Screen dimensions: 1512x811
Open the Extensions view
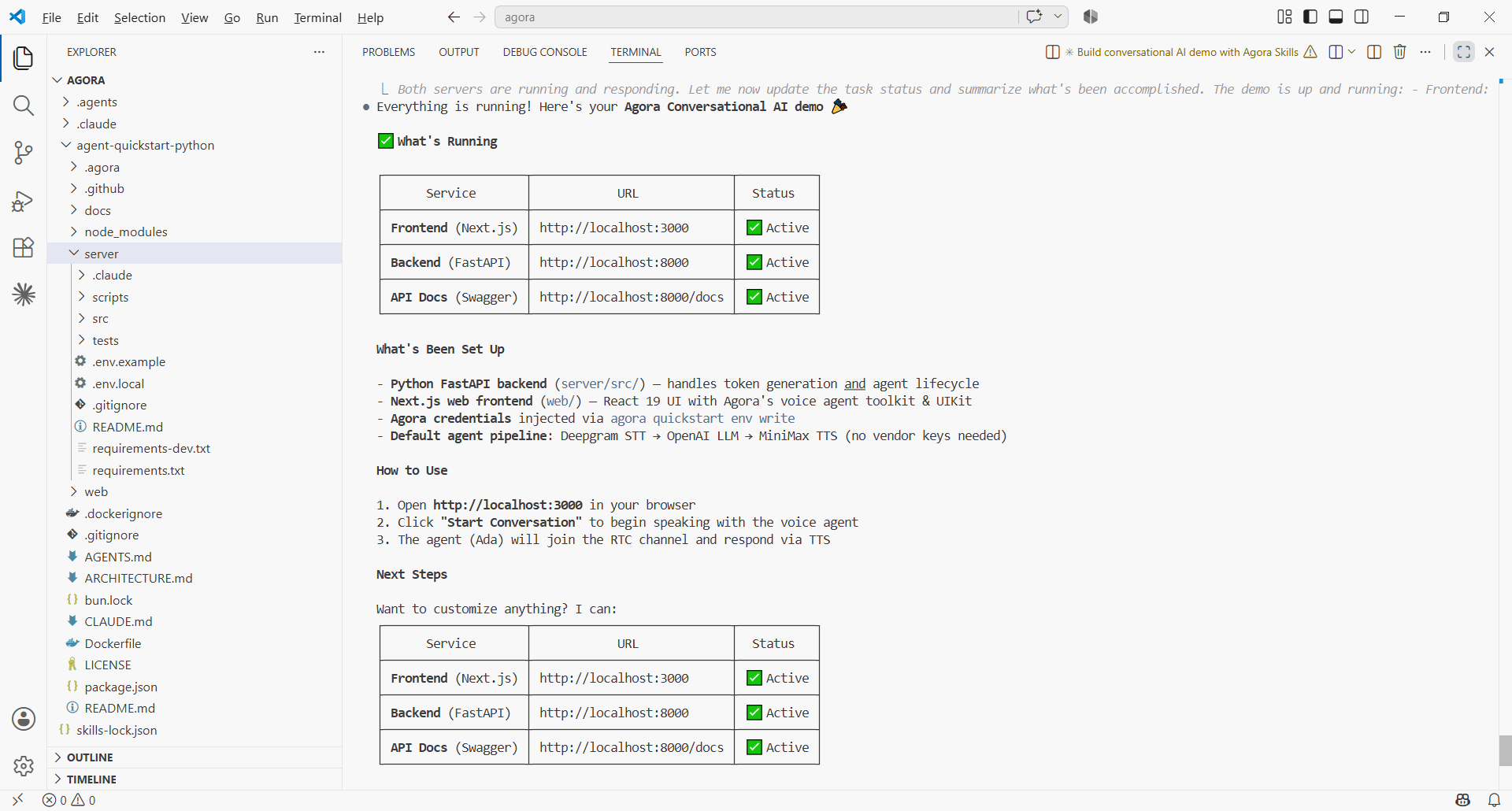[24, 247]
